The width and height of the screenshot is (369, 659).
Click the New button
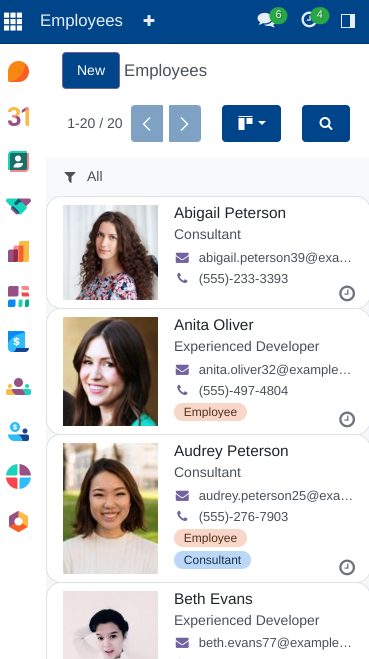pyautogui.click(x=91, y=70)
